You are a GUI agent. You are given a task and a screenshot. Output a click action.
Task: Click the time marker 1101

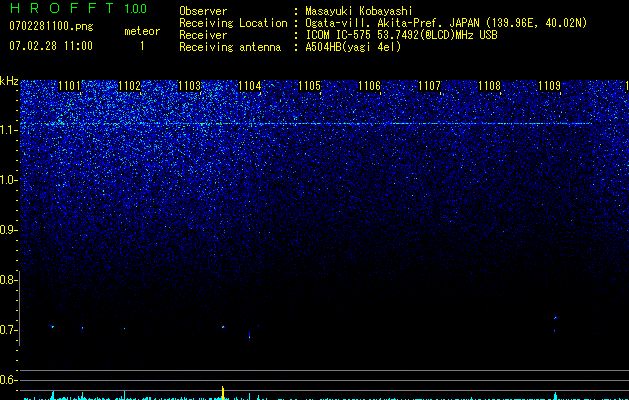coord(69,86)
